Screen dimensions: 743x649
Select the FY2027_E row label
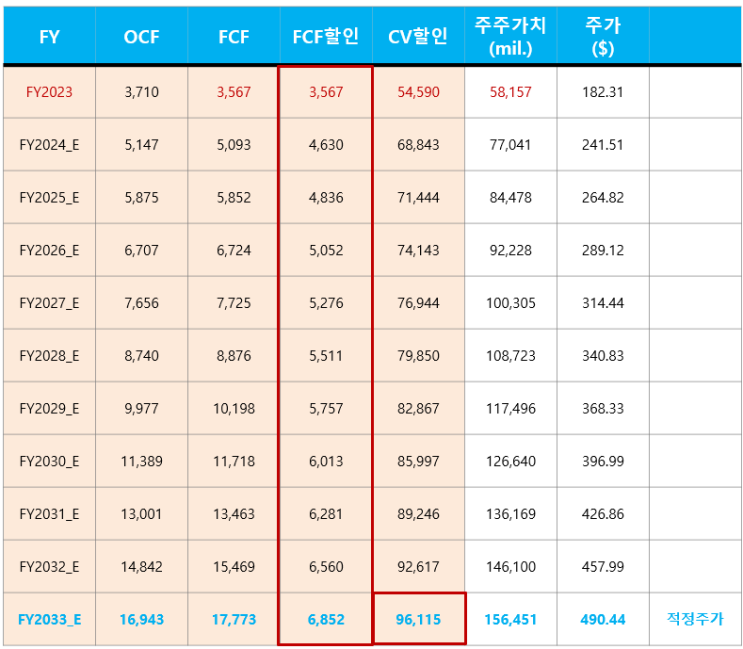pyautogui.click(x=49, y=303)
